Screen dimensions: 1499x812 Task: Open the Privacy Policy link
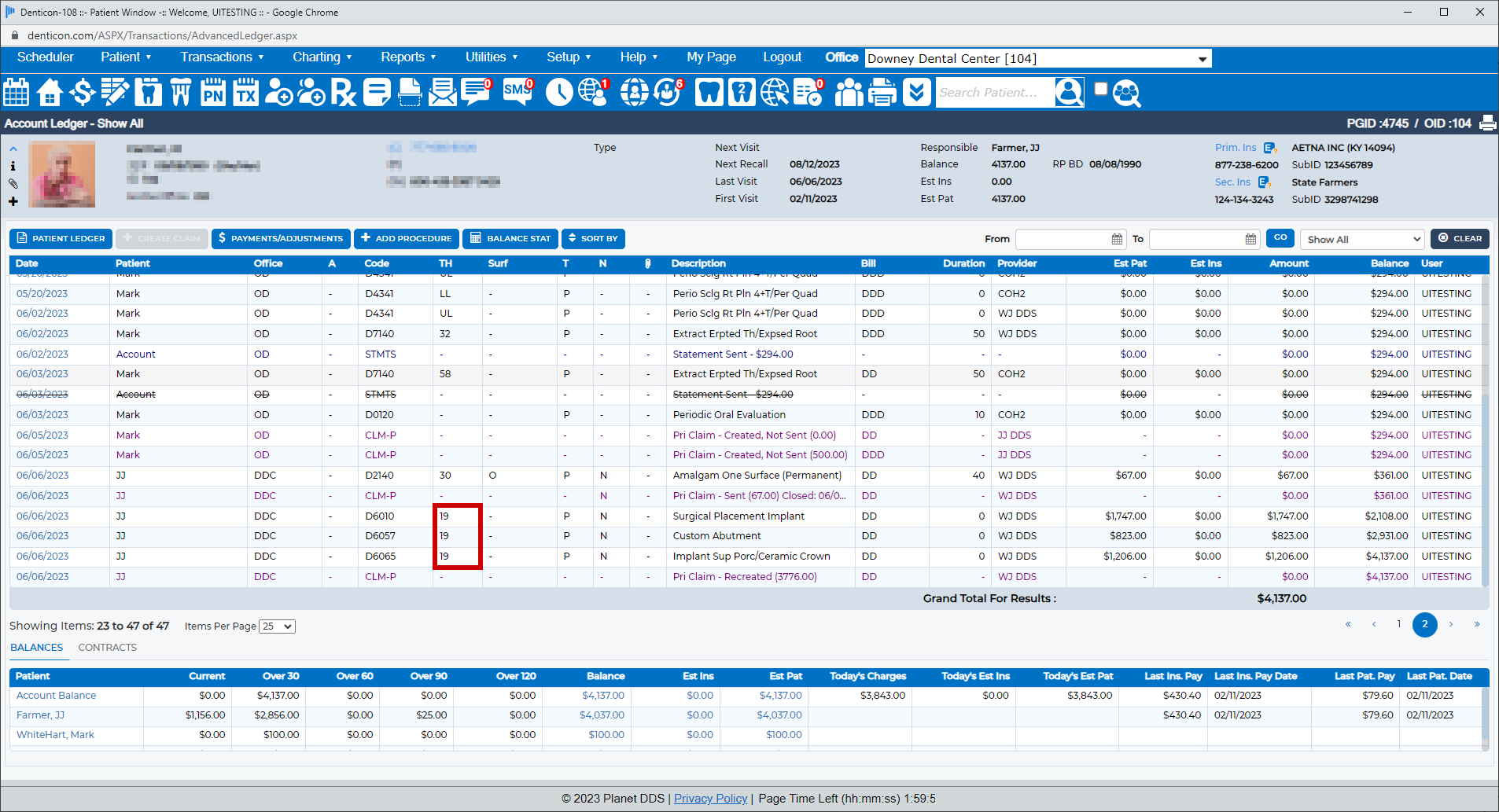pos(710,799)
